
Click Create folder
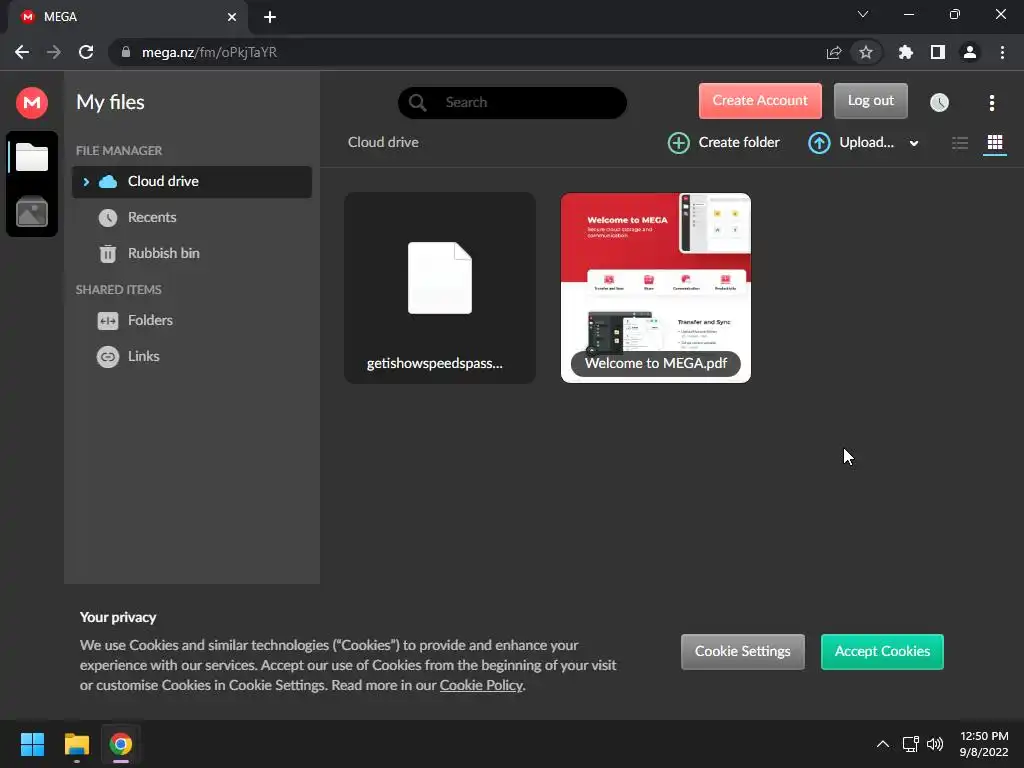click(x=724, y=142)
